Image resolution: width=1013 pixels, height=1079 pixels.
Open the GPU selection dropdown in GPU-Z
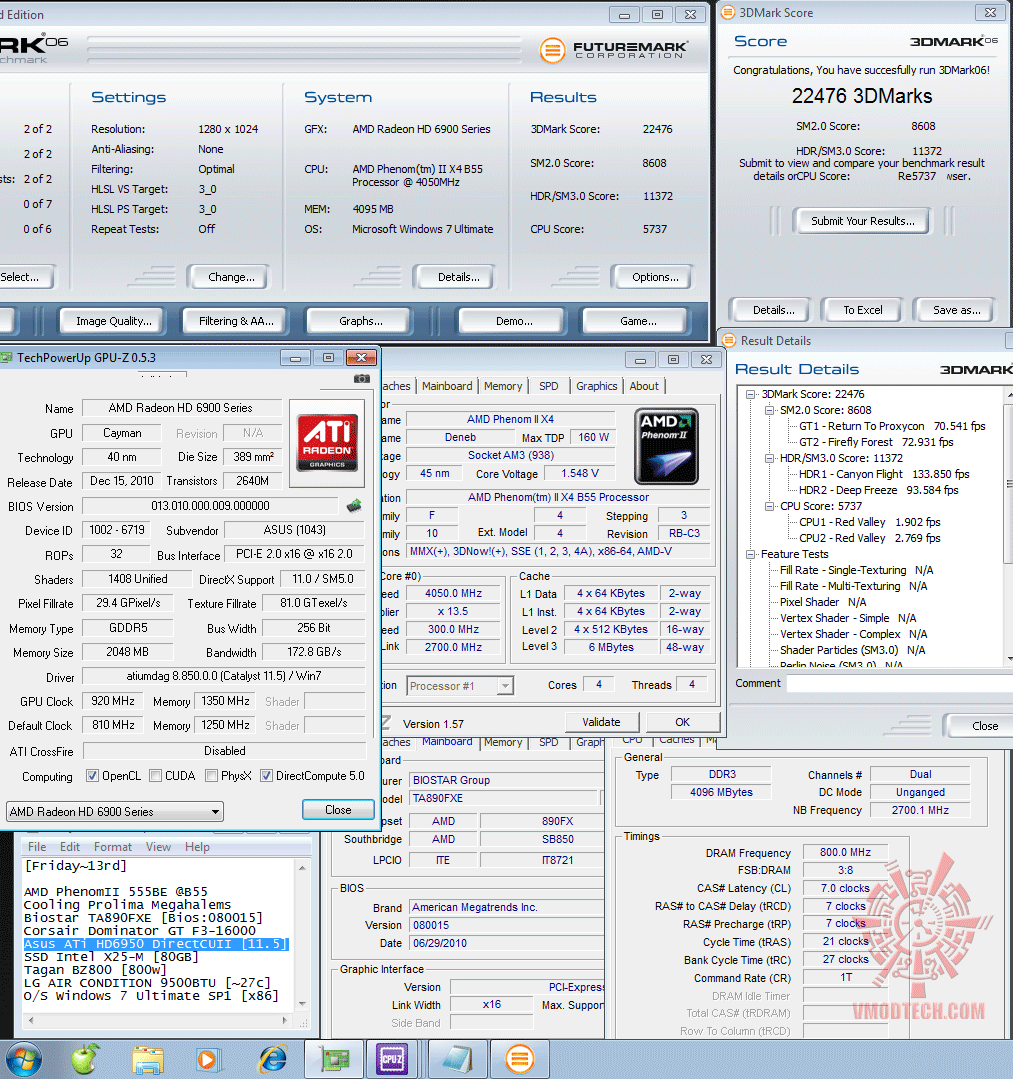click(115, 811)
